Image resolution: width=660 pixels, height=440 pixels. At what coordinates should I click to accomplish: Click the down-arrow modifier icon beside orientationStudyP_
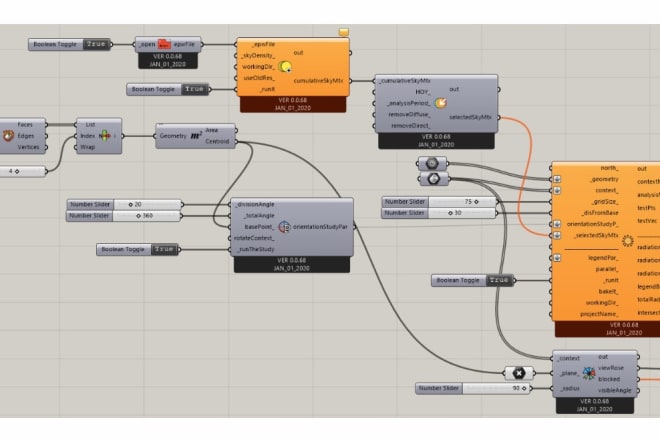[x=557, y=224]
